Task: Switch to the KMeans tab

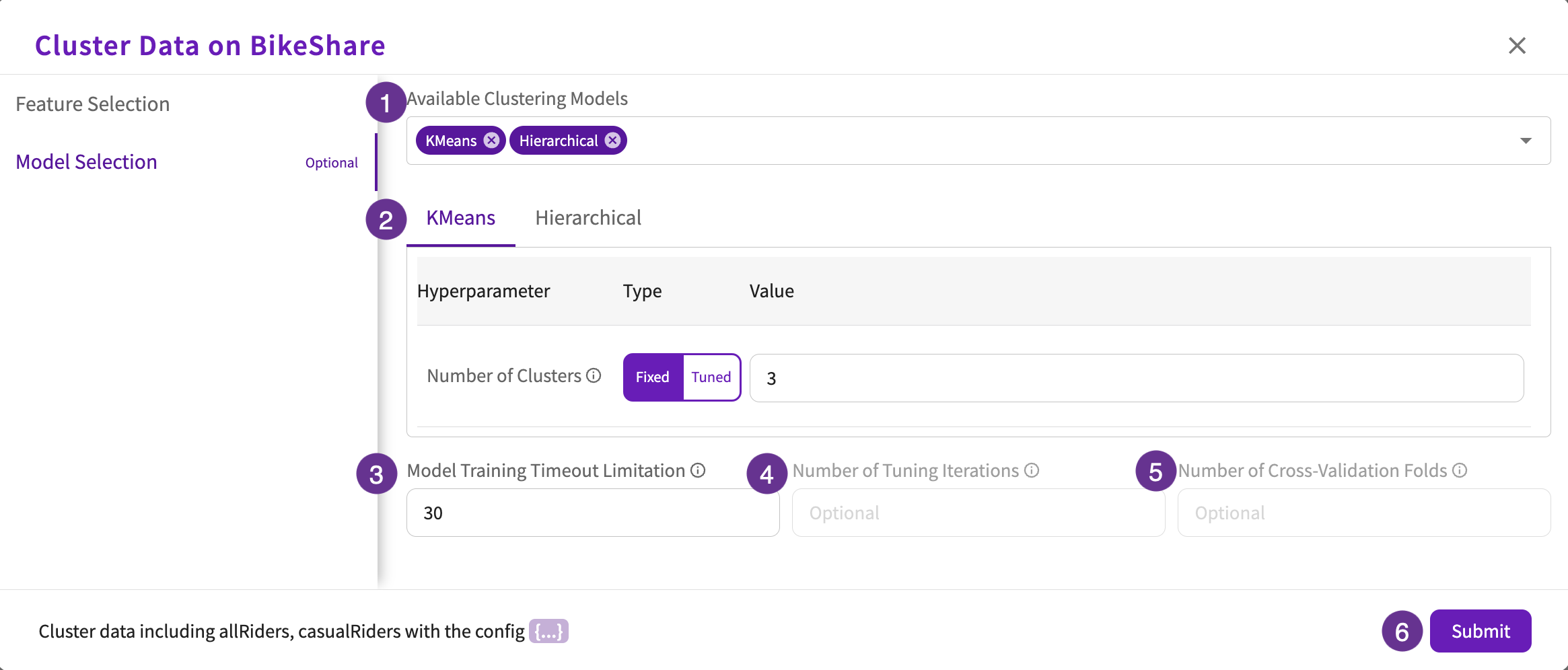Action: [x=461, y=218]
